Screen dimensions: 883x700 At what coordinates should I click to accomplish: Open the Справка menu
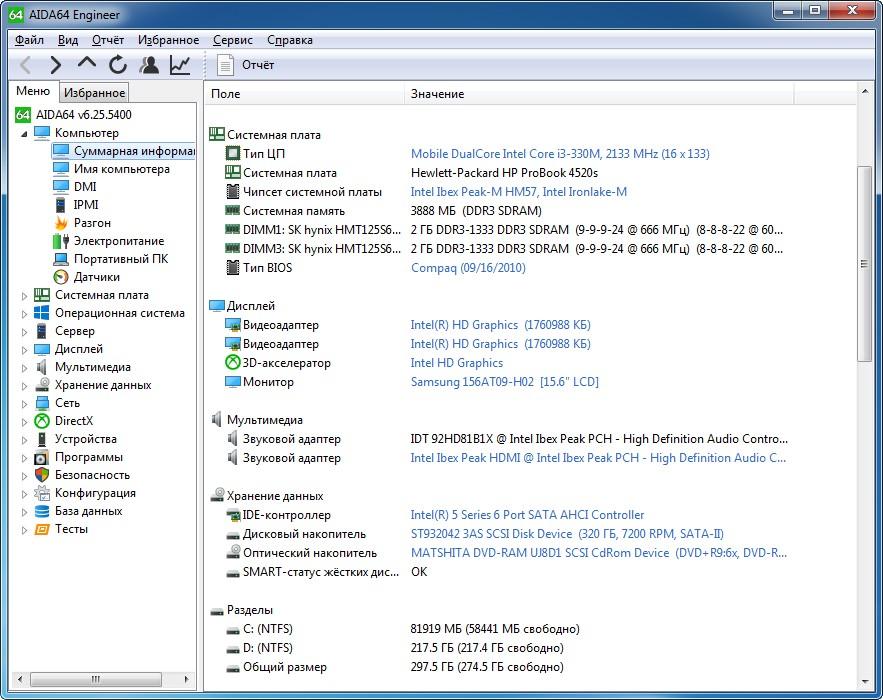(289, 40)
